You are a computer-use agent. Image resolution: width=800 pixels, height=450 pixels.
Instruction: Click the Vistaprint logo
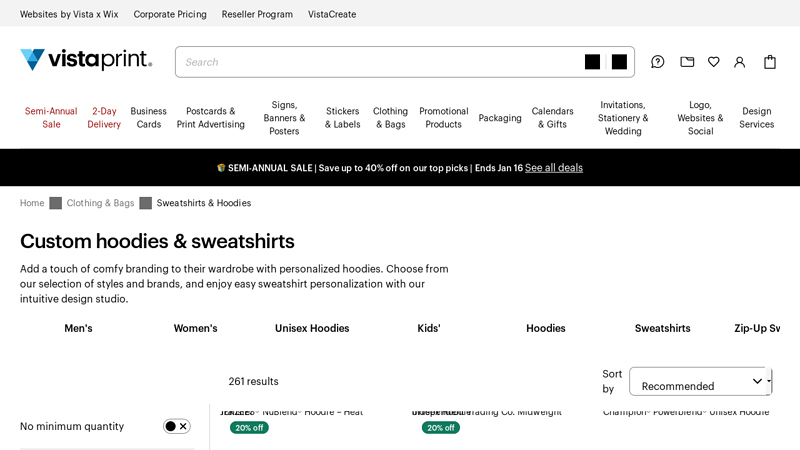86,60
